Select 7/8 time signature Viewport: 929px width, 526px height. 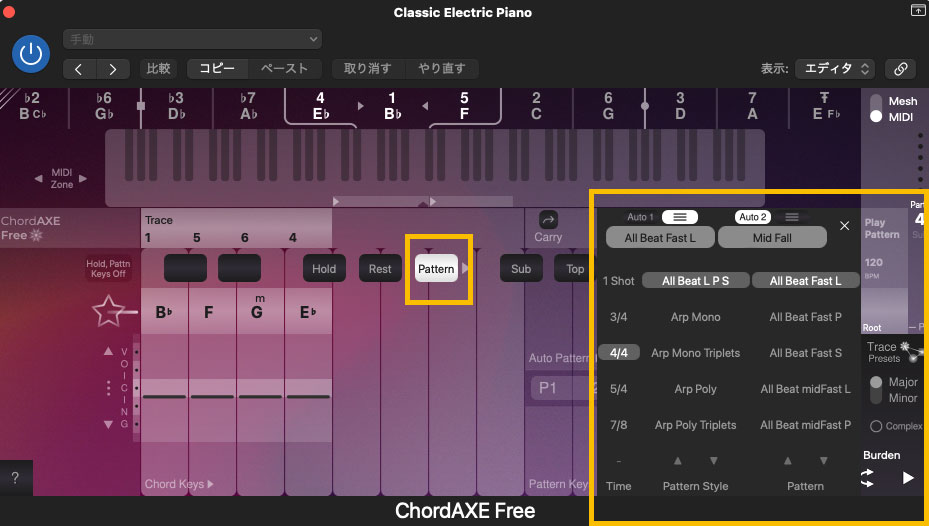619,425
